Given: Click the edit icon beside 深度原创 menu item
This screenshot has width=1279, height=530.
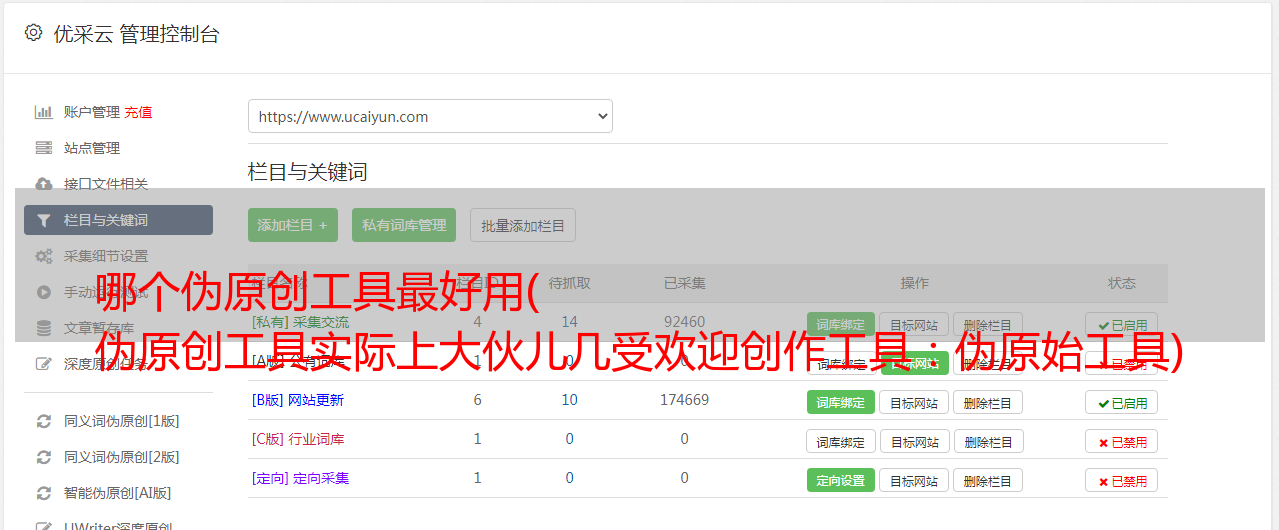Looking at the screenshot, I should point(44,364).
